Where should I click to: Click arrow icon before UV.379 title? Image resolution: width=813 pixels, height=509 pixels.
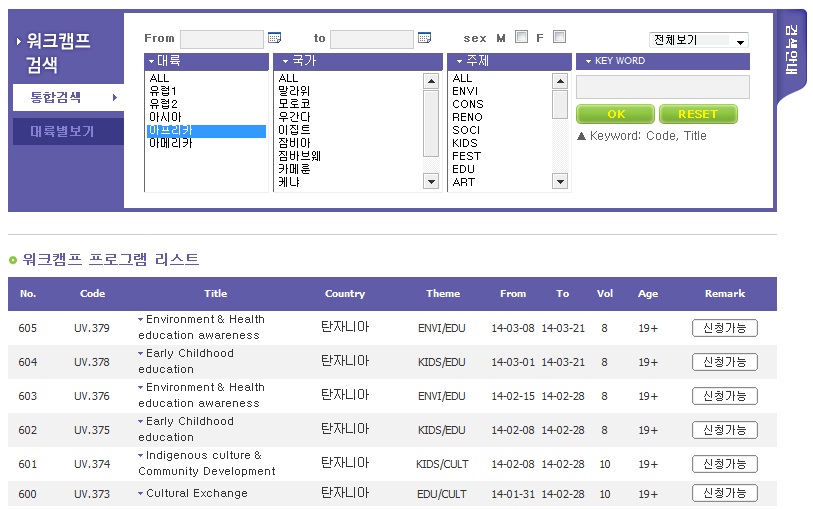coord(141,320)
